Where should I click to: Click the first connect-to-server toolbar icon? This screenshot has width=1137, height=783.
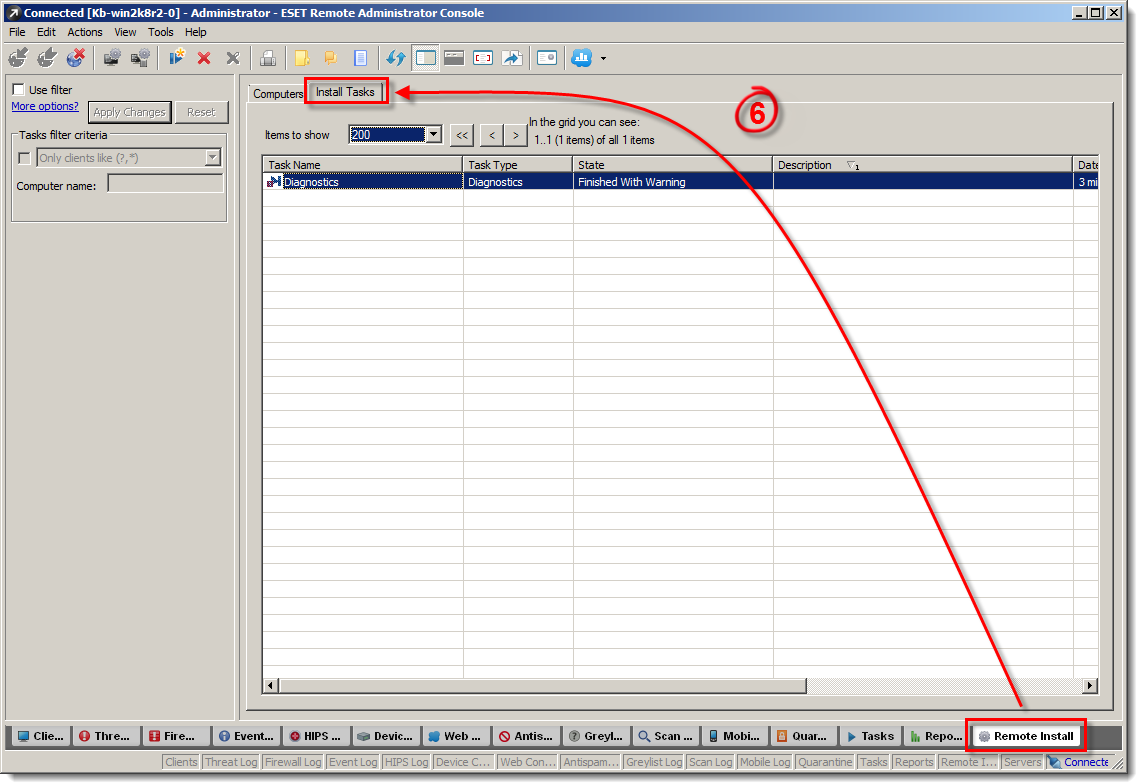18,57
